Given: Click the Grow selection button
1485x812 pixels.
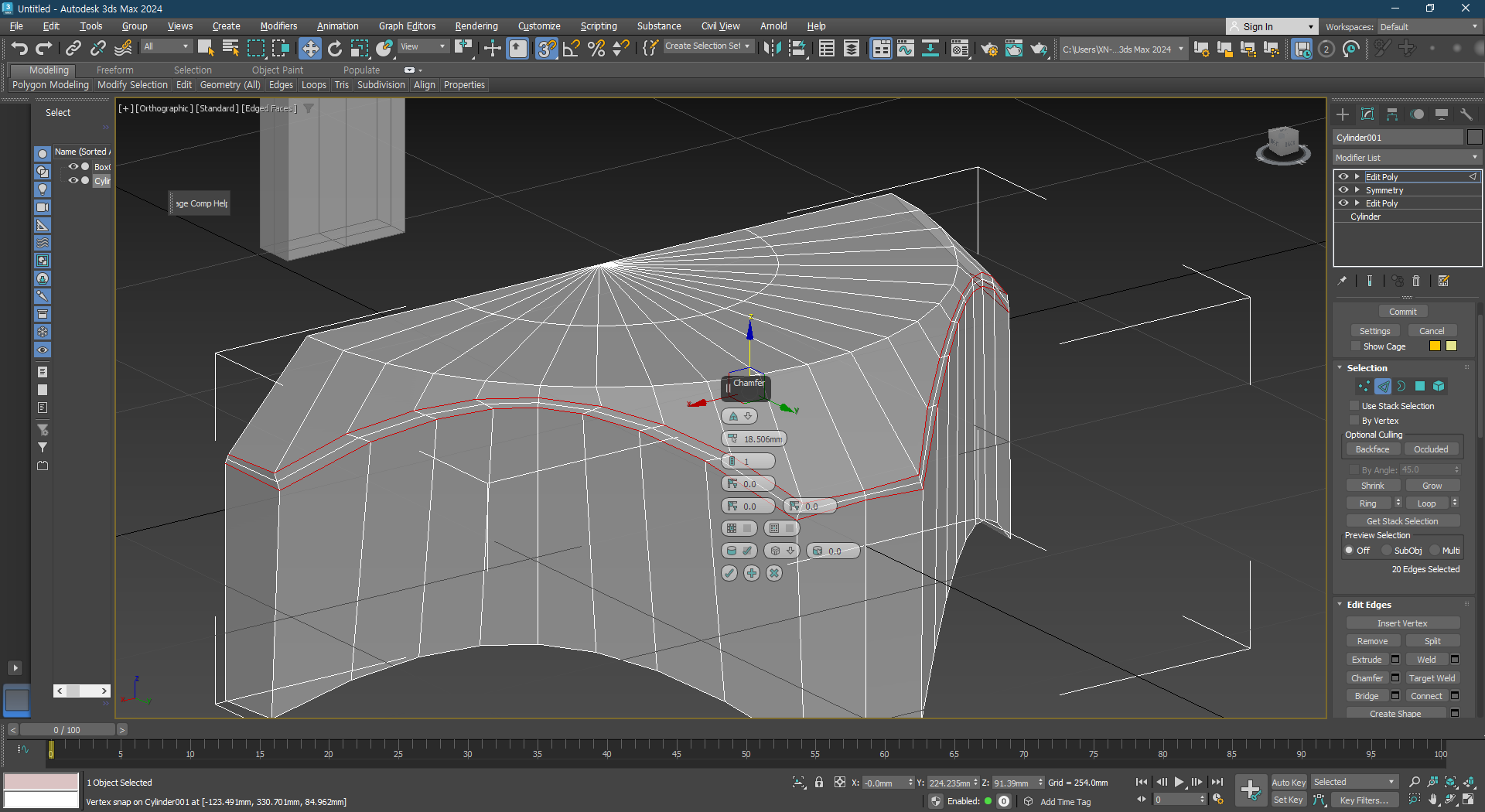Looking at the screenshot, I should (1432, 486).
